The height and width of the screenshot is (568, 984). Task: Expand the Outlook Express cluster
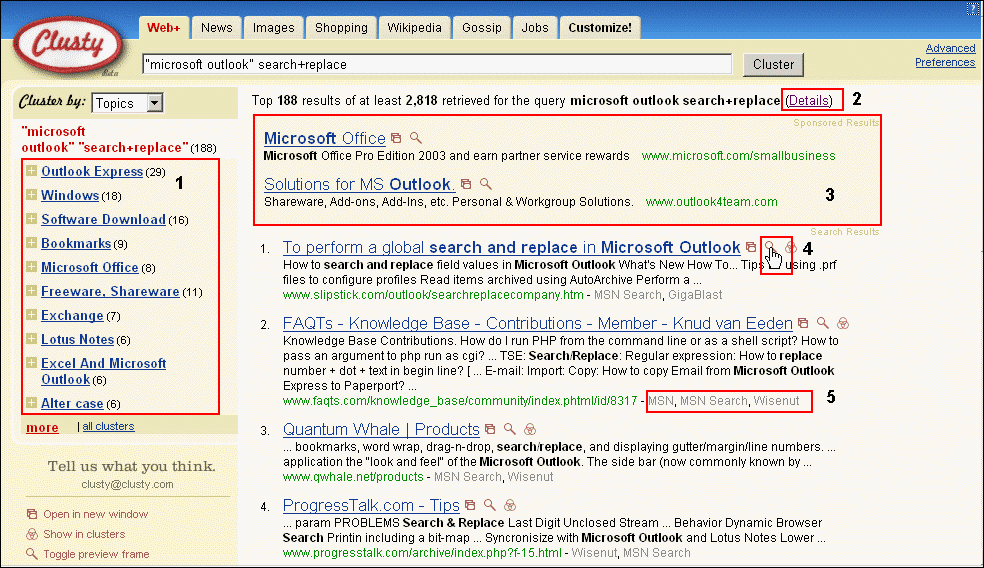[32, 172]
